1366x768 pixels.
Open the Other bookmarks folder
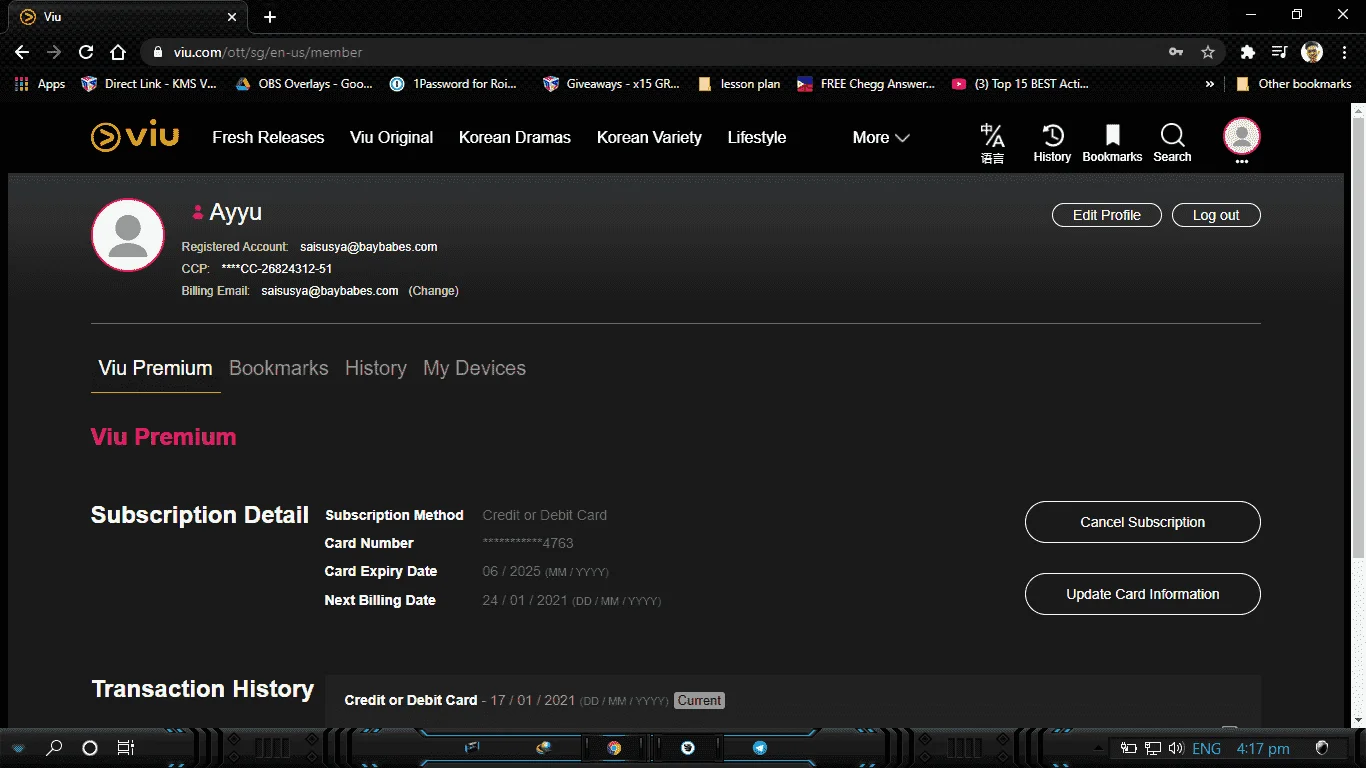point(1294,84)
